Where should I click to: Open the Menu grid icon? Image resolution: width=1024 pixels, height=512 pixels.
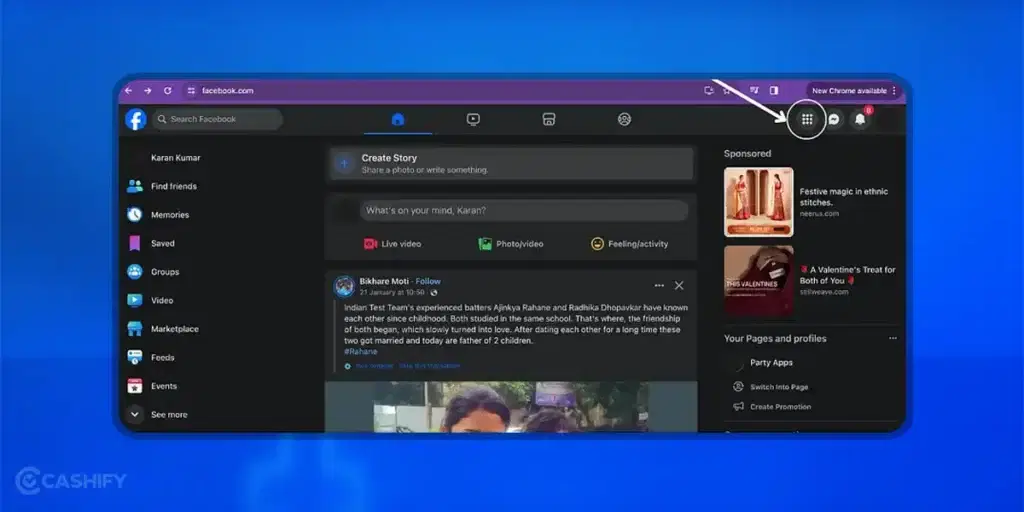[x=807, y=119]
